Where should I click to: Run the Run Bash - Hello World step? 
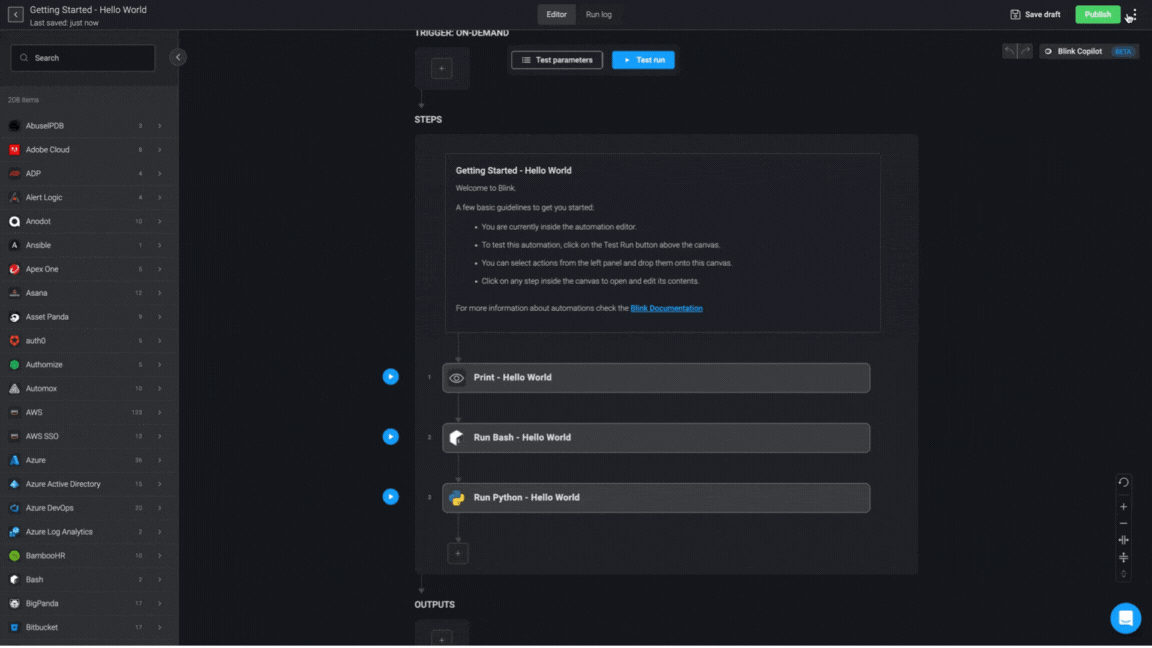(391, 437)
